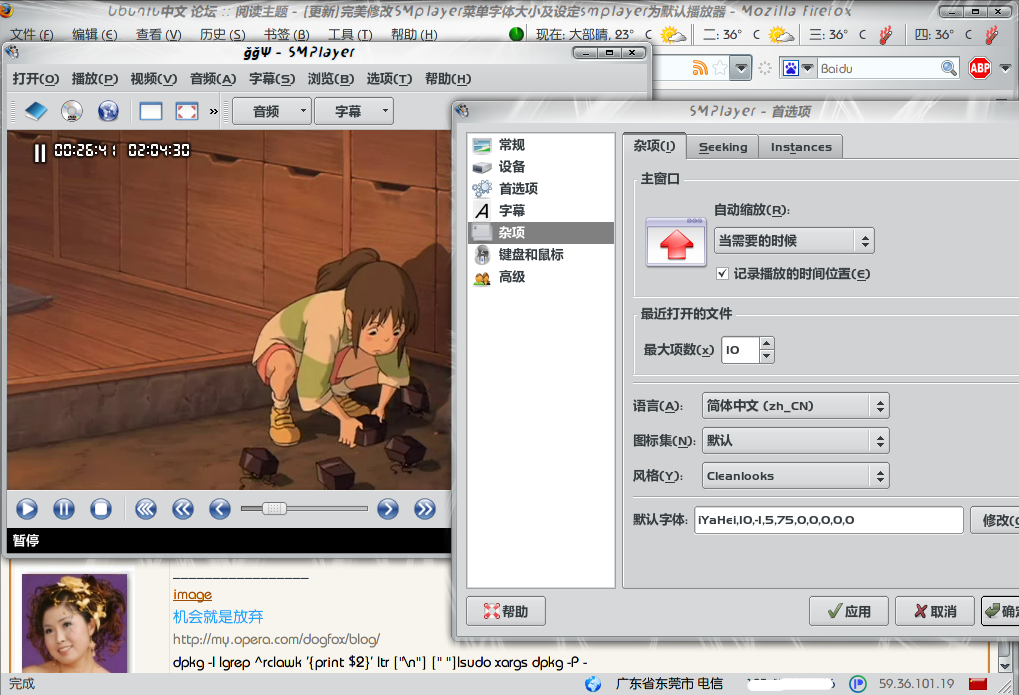1019x695 pixels.
Task: Click the pause button in SMPlayer
Action: tap(64, 509)
